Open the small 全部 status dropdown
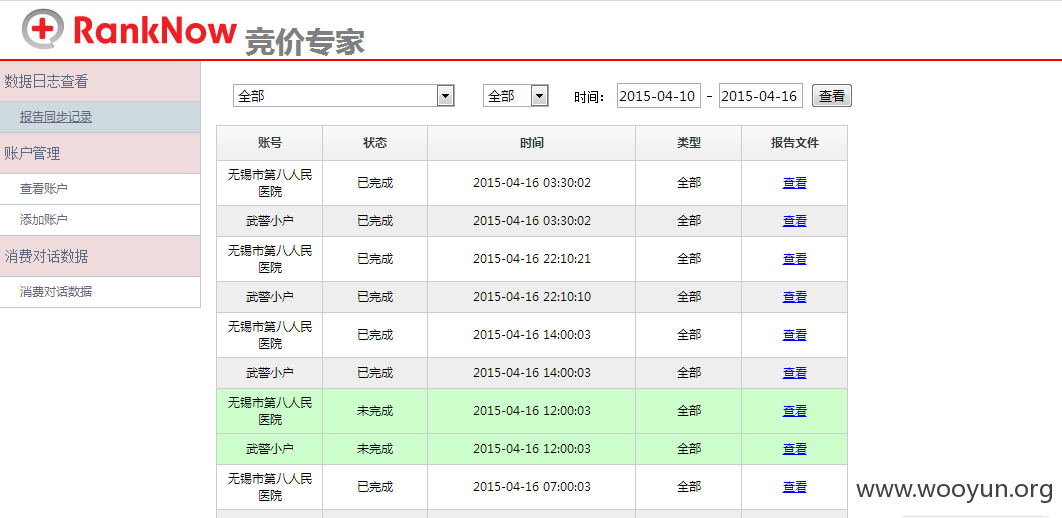 coord(515,96)
